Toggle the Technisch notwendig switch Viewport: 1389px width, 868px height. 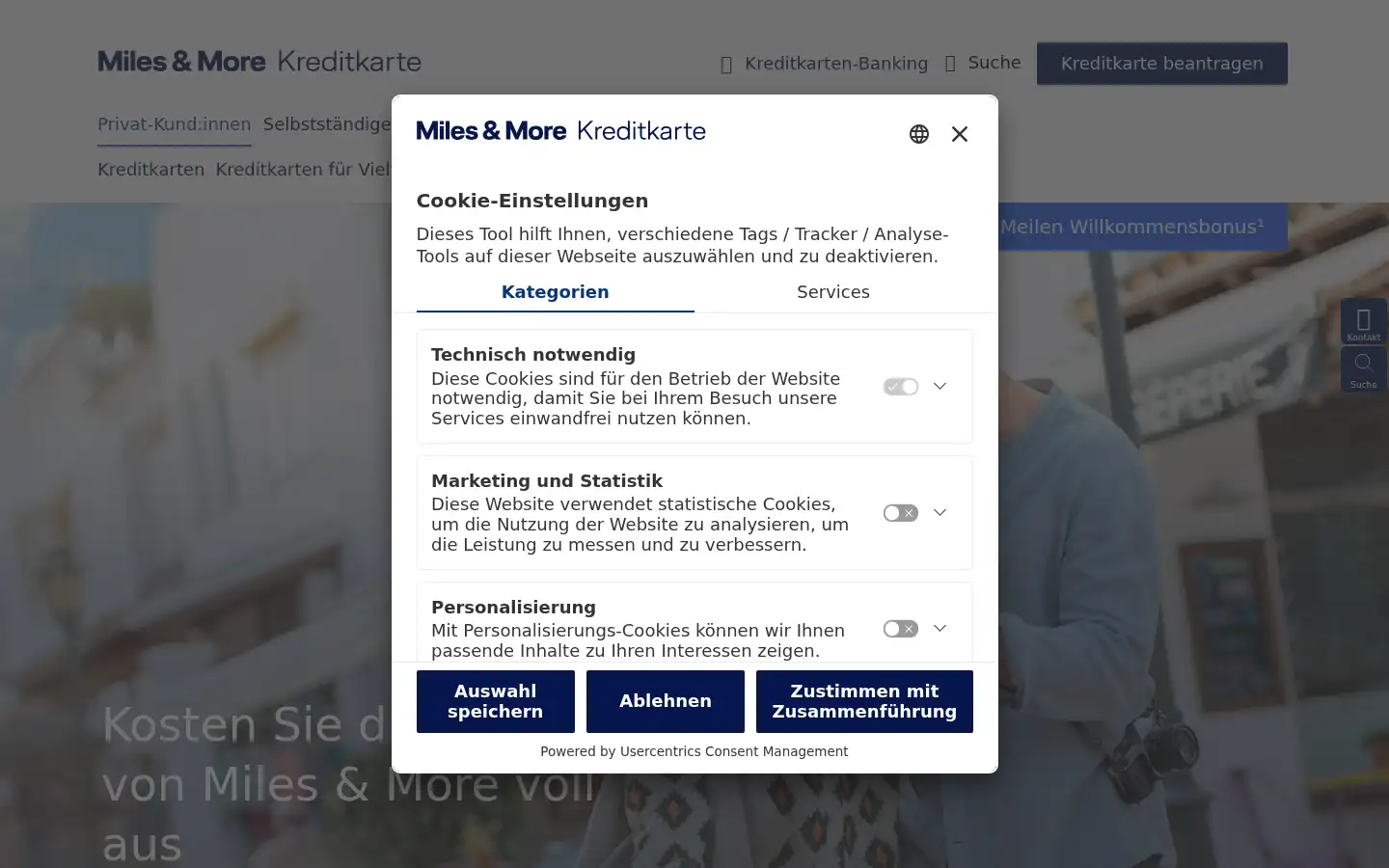click(x=901, y=387)
